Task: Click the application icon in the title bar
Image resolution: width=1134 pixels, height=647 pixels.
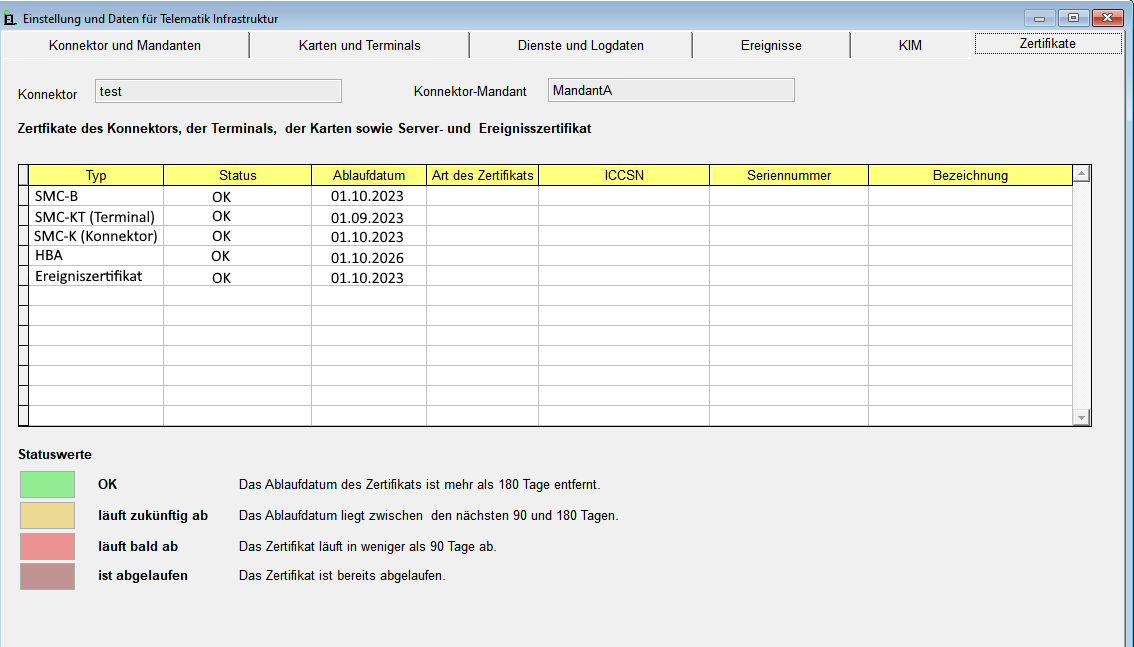Action: 12,16
